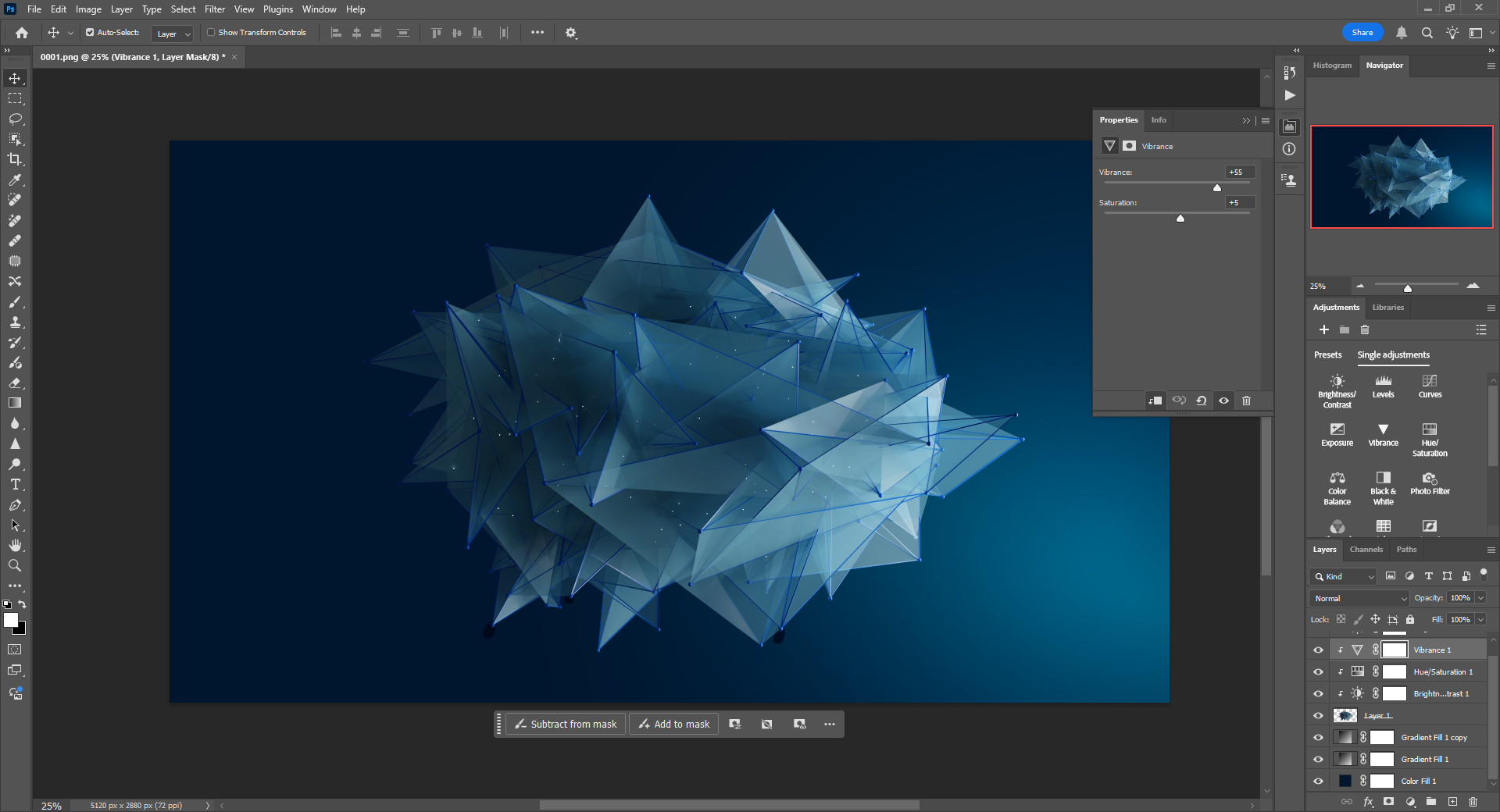Screen dimensions: 1500x812
Task: Open the Filter menu
Action: (214, 9)
